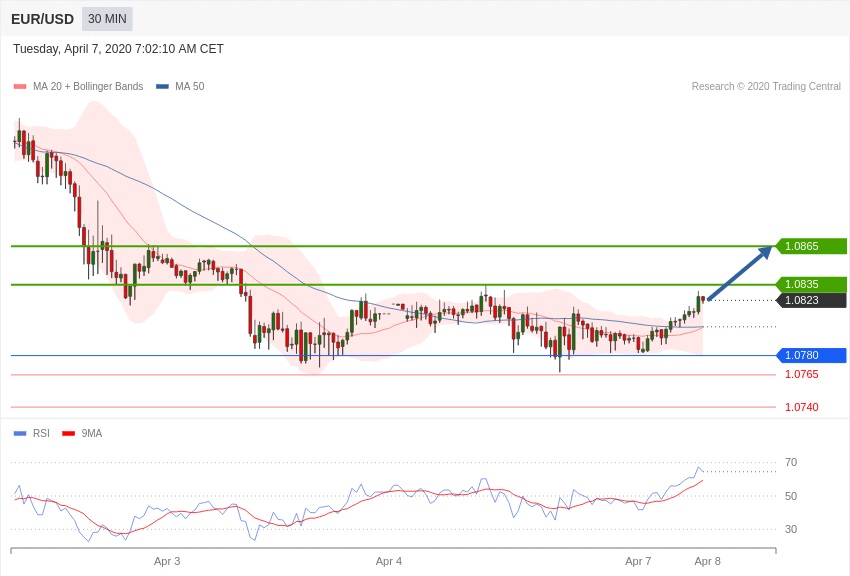Click the 'Apr 3' date axis label
This screenshot has height=576, width=850.
(167, 561)
